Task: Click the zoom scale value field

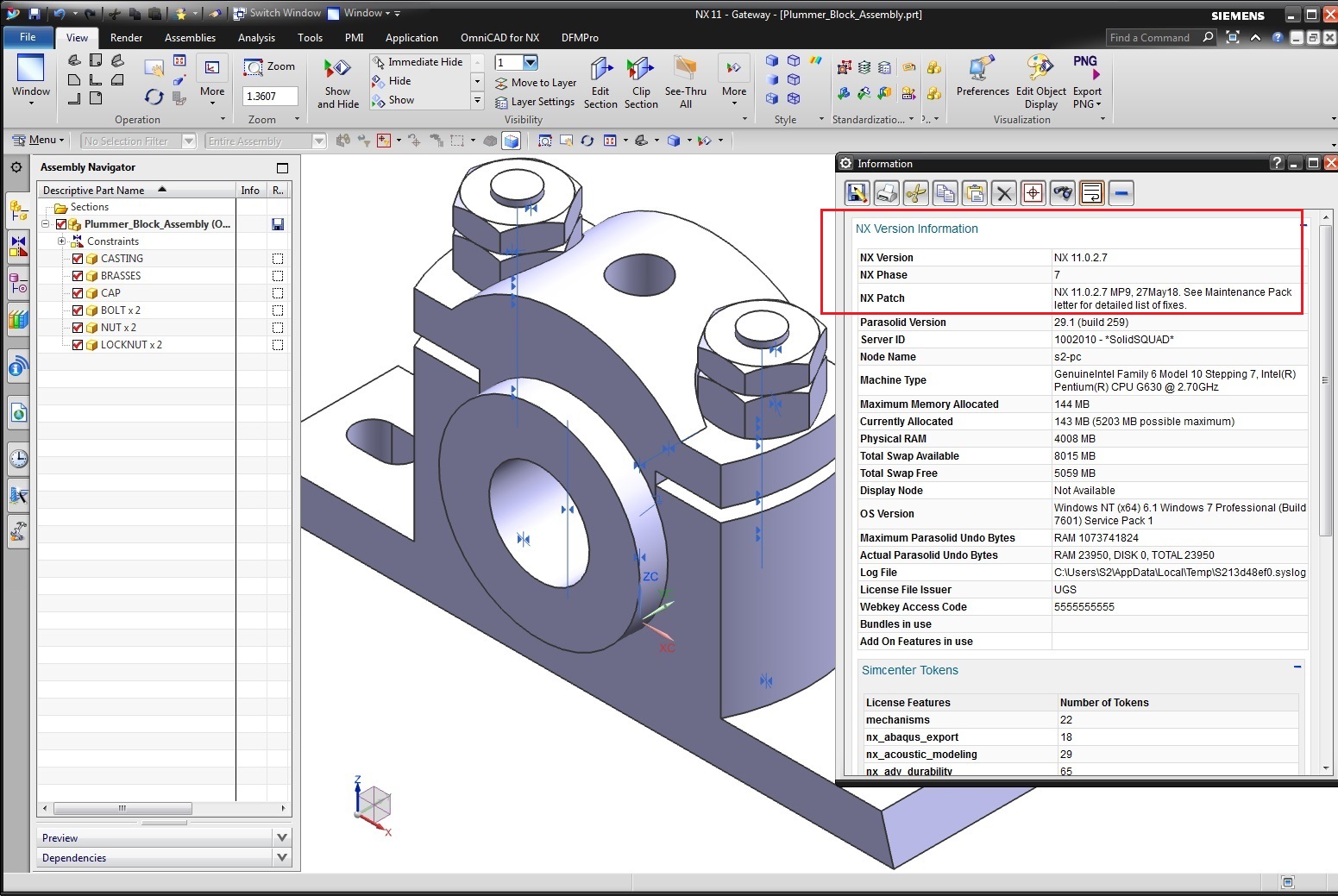Action: [x=270, y=96]
